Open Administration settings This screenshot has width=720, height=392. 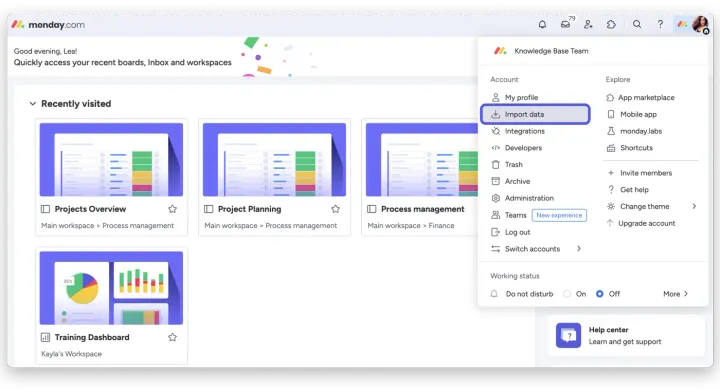tap(523, 198)
